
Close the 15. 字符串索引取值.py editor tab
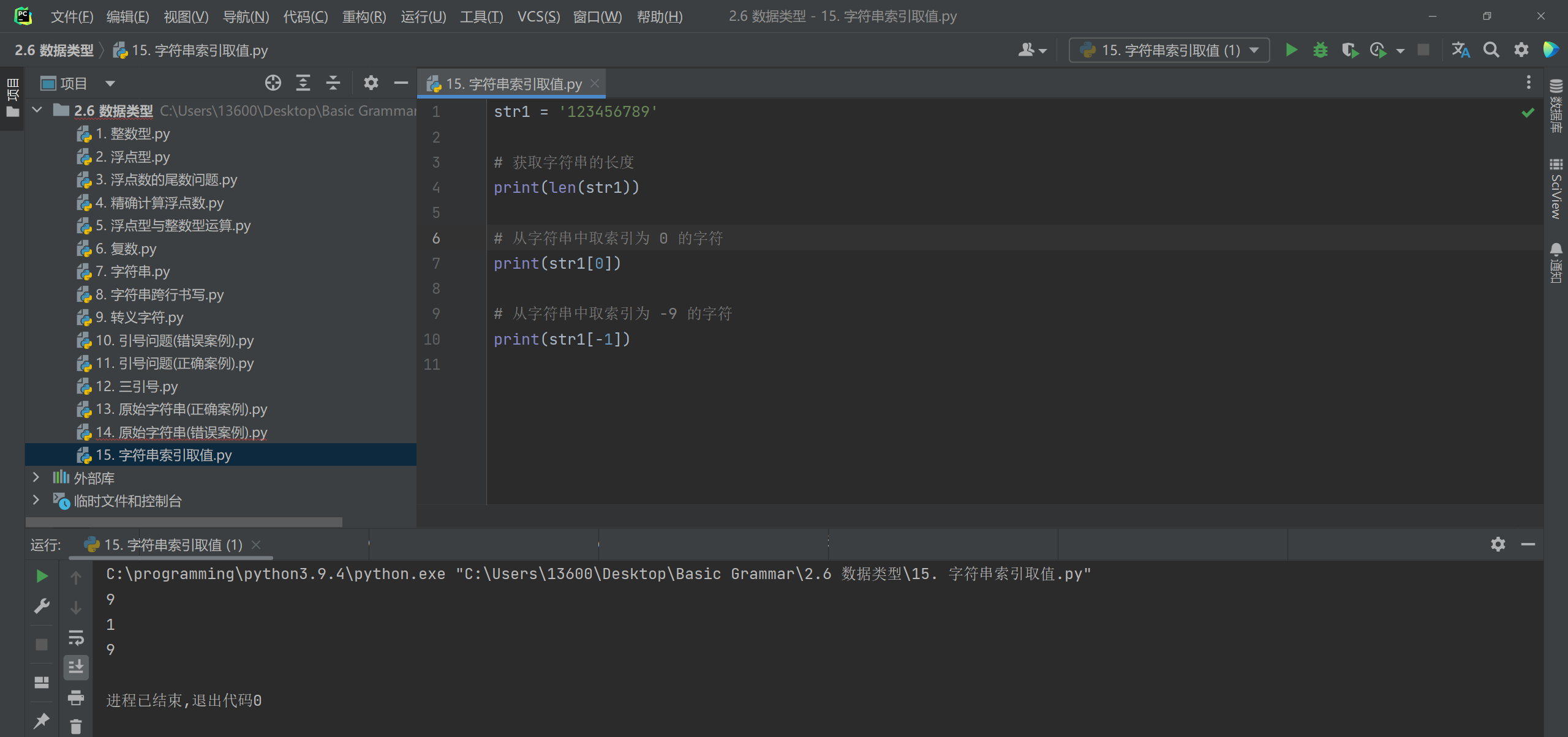tap(595, 83)
